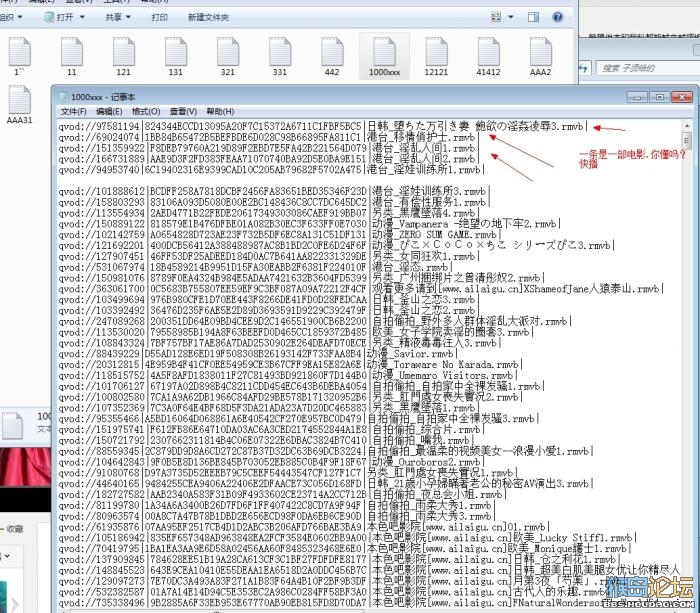Screen dimensions: 700x613
Task: Click the Notepad vertical scrollbar thumb
Action: pos(687,141)
